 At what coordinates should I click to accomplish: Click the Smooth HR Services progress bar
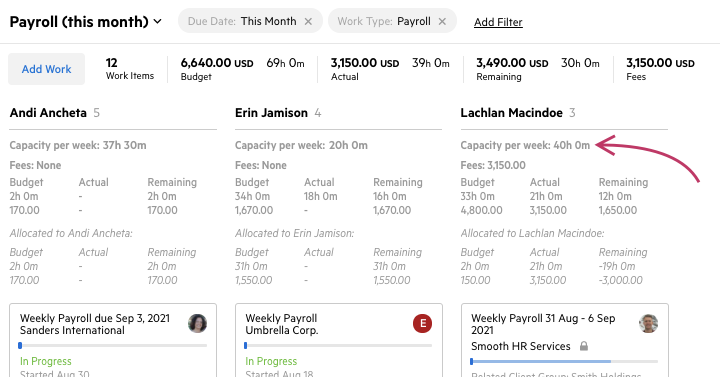(x=564, y=362)
